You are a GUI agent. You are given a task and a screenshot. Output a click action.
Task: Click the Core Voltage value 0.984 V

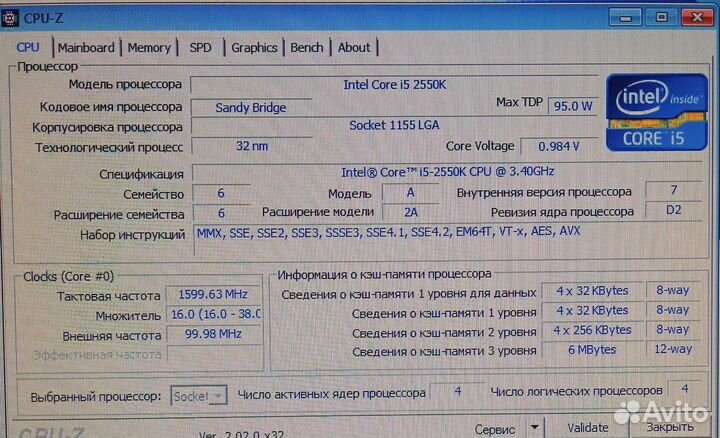point(559,146)
